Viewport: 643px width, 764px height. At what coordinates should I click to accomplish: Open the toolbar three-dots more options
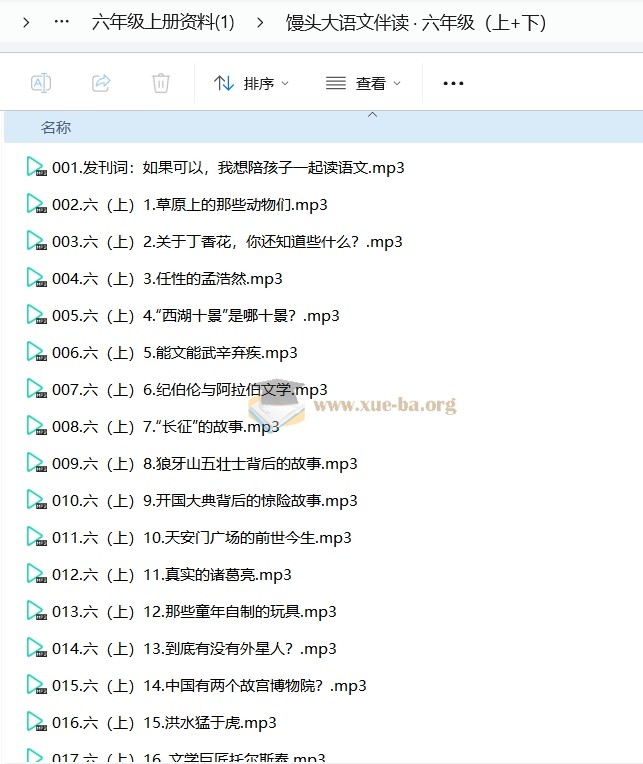click(453, 83)
